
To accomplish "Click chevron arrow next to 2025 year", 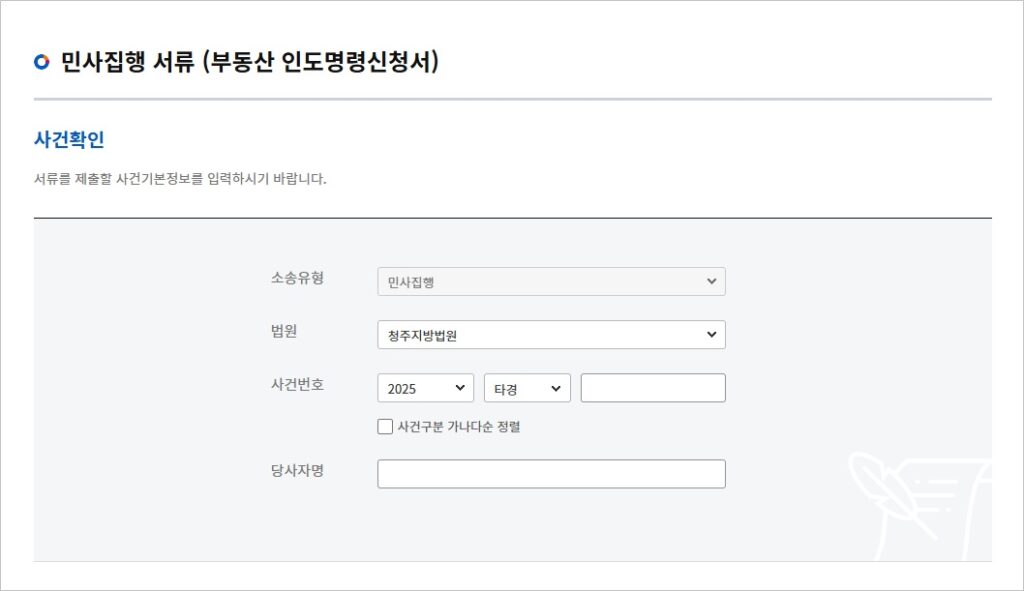I will (x=460, y=388).
